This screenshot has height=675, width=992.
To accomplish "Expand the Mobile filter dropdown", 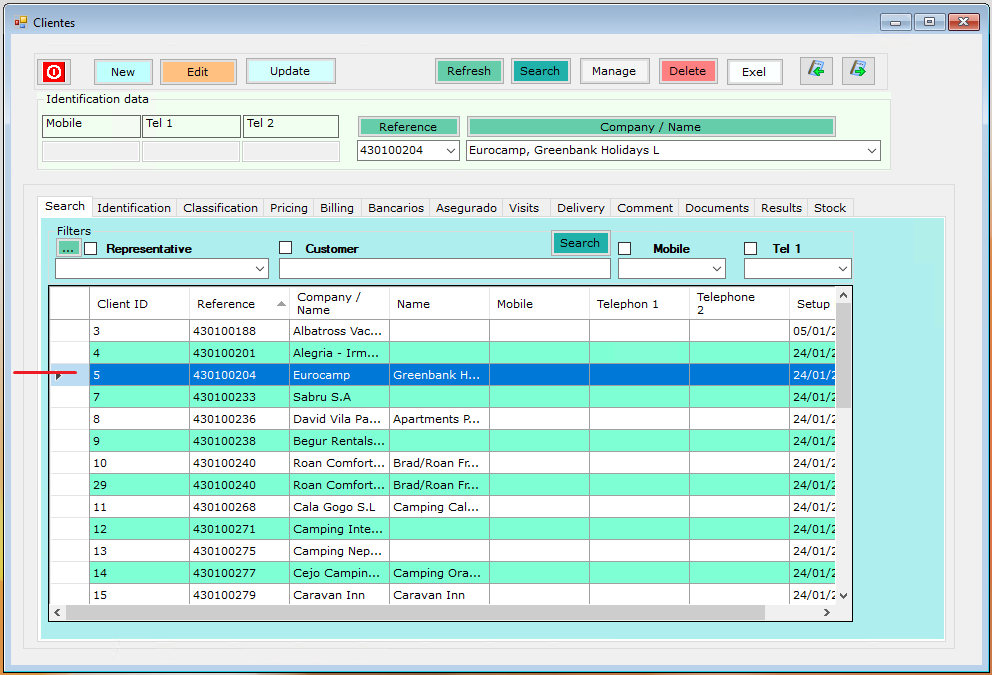I will point(717,269).
